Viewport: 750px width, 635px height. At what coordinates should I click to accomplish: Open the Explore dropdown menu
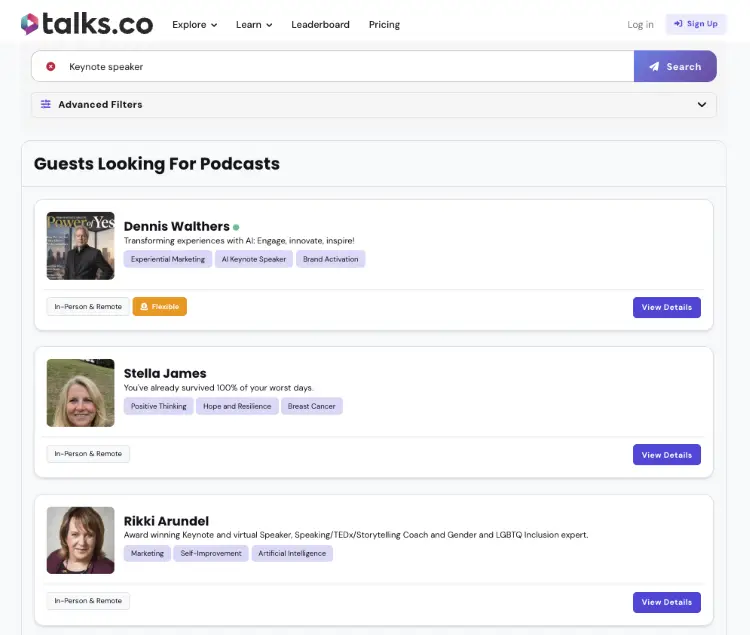(x=194, y=24)
